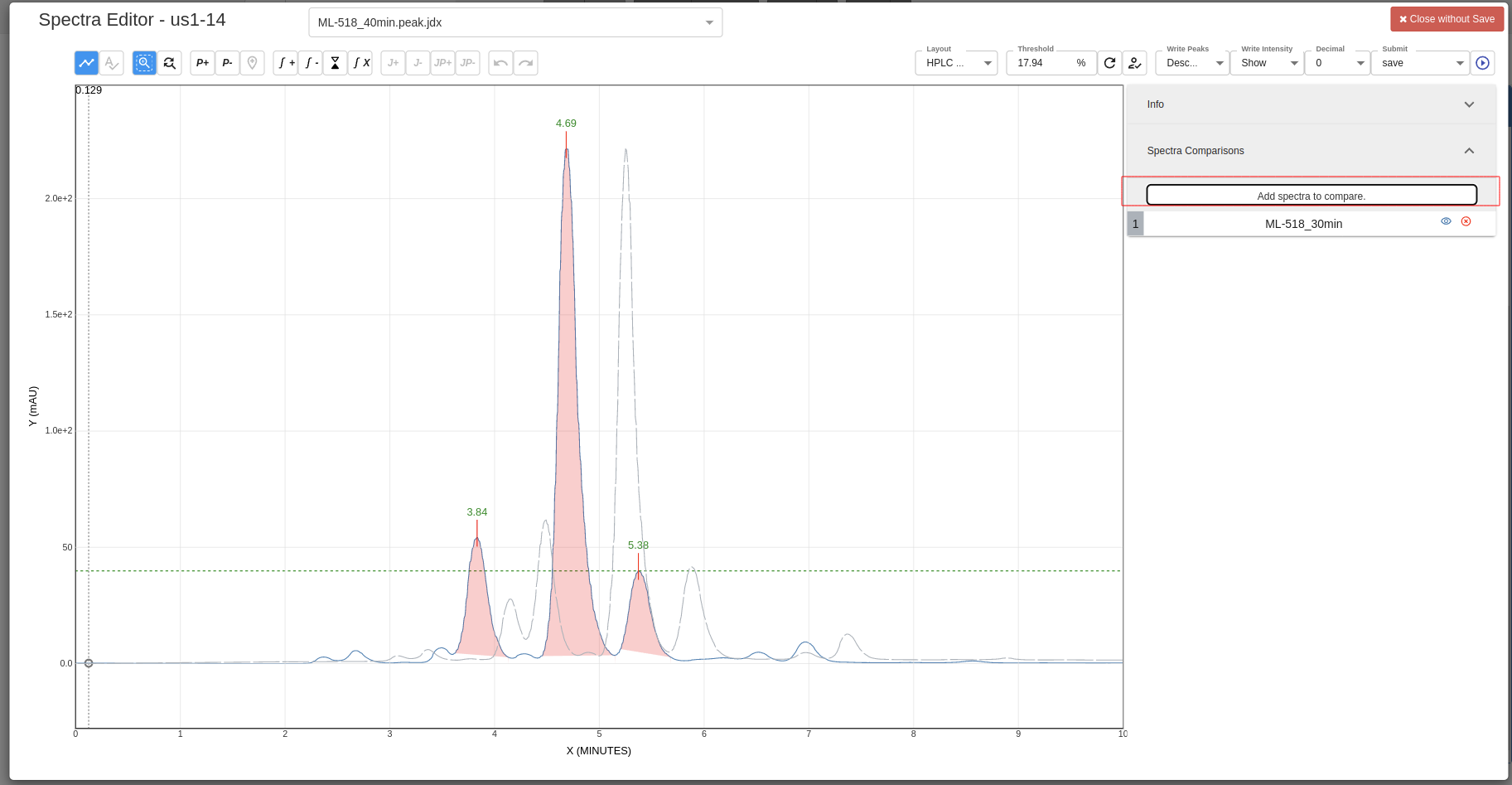Click the integral remove (∫-) tool
1512x785 pixels.
coord(310,62)
